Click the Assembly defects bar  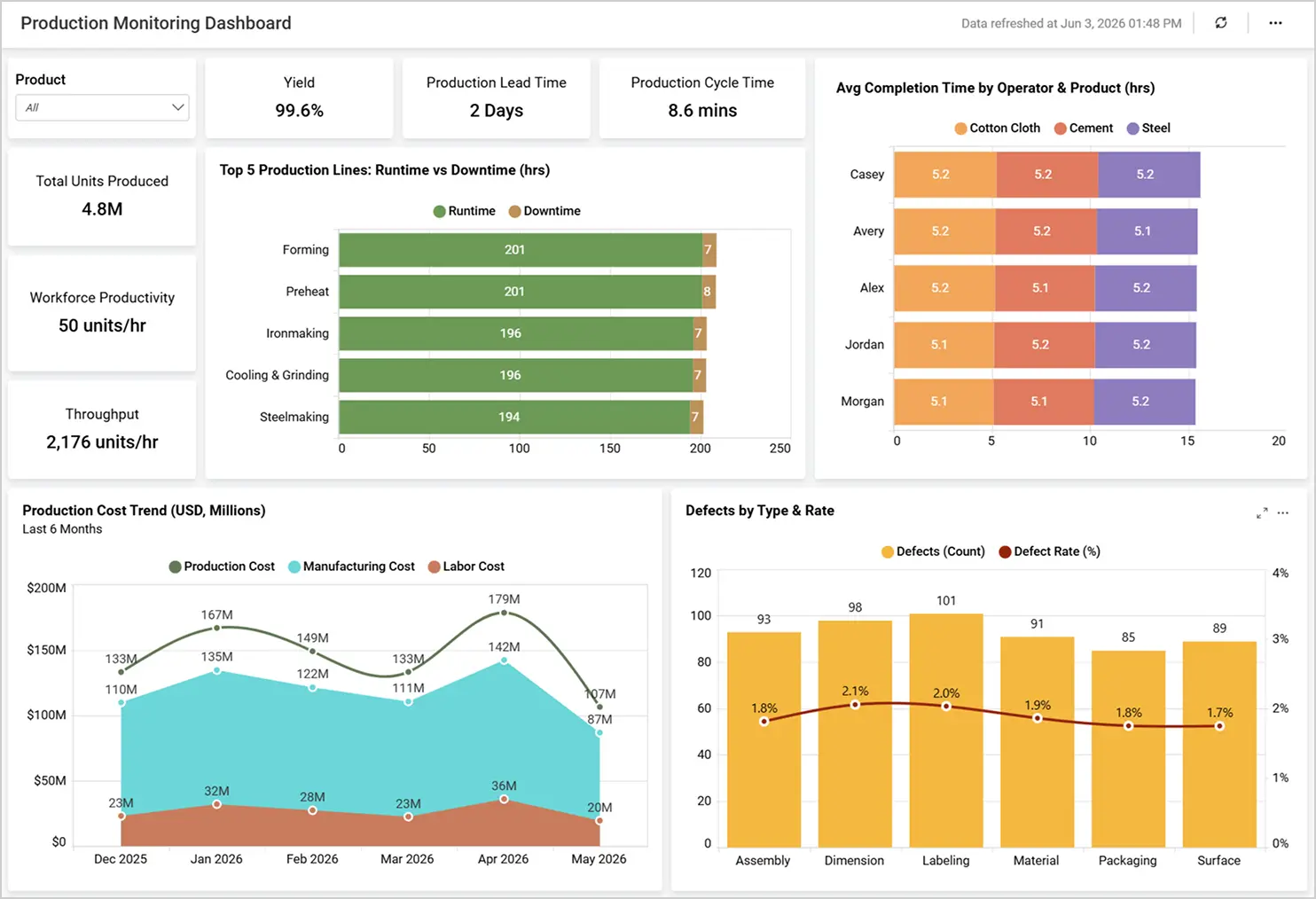click(764, 739)
